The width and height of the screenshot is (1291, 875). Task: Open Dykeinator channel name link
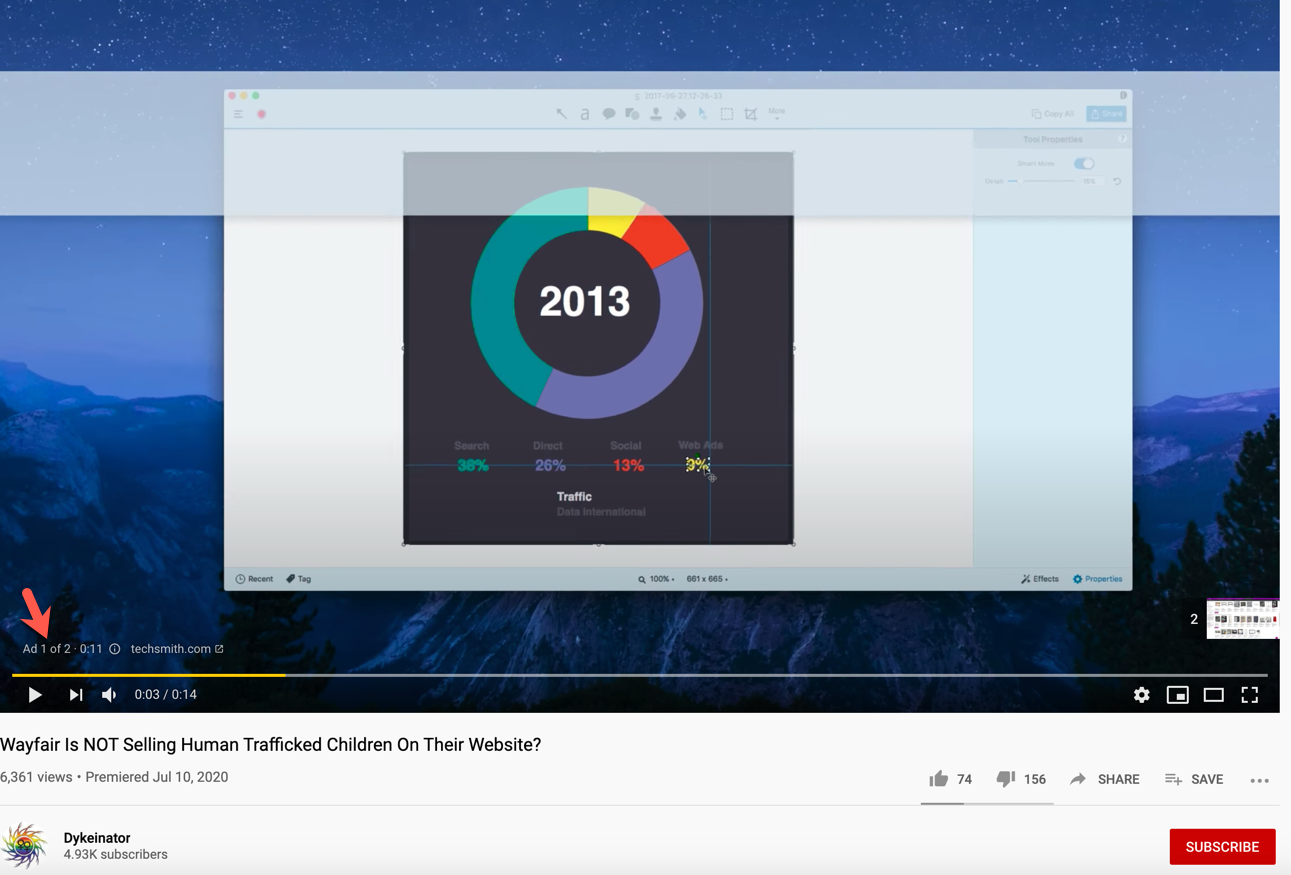coord(97,838)
